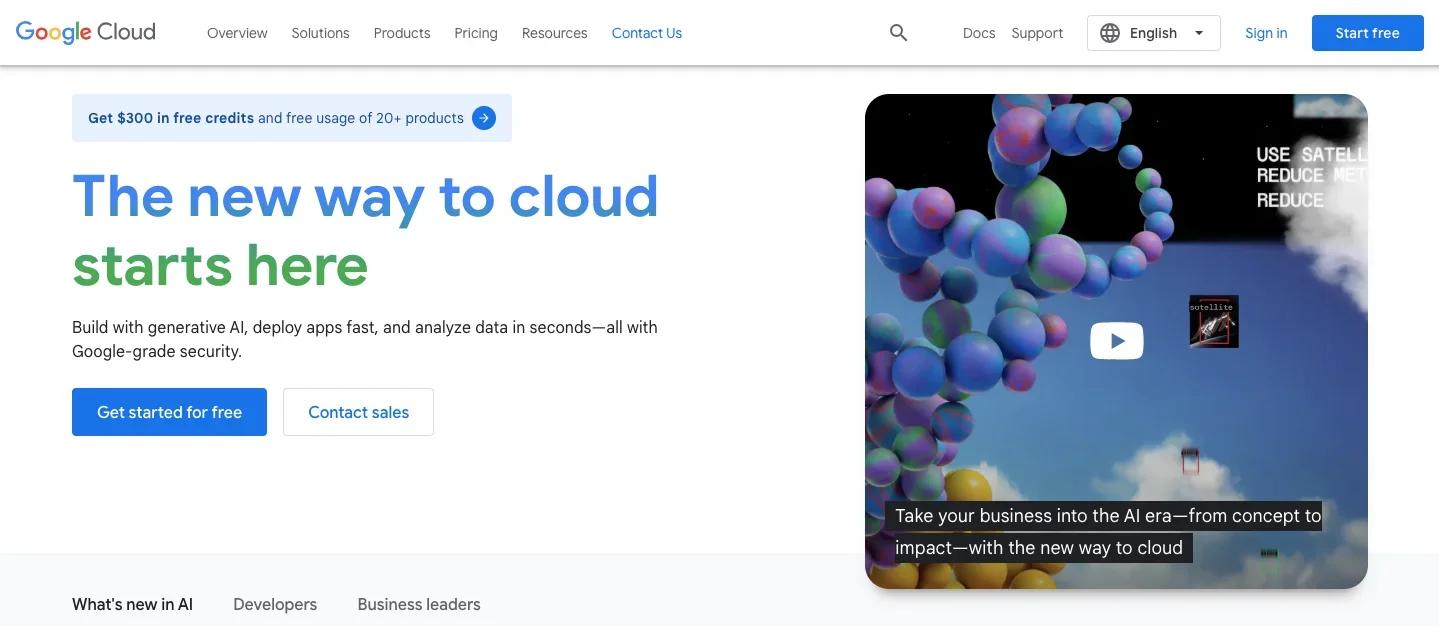This screenshot has width=1439, height=626.
Task: Play the video with the play button
Action: pos(1116,341)
